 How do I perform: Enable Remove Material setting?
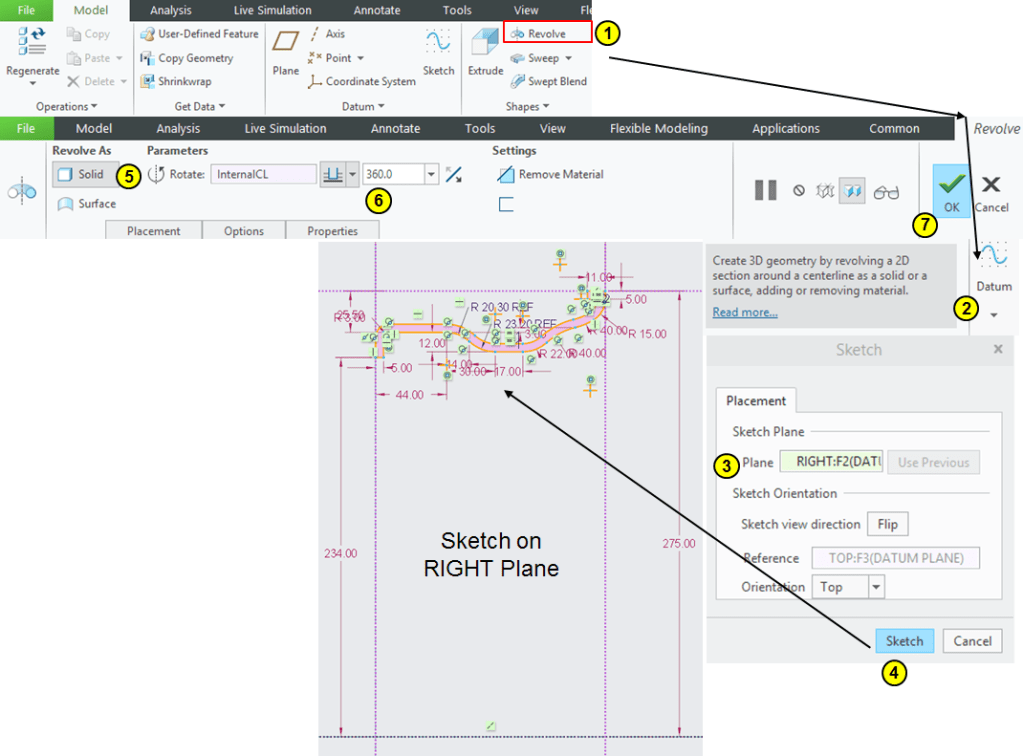point(551,174)
